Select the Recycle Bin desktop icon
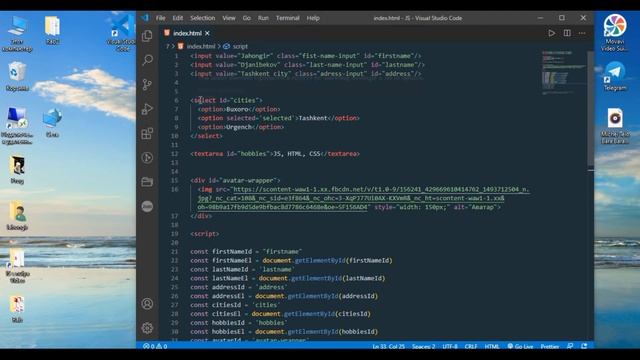This screenshot has width=640, height=360. click(17, 76)
